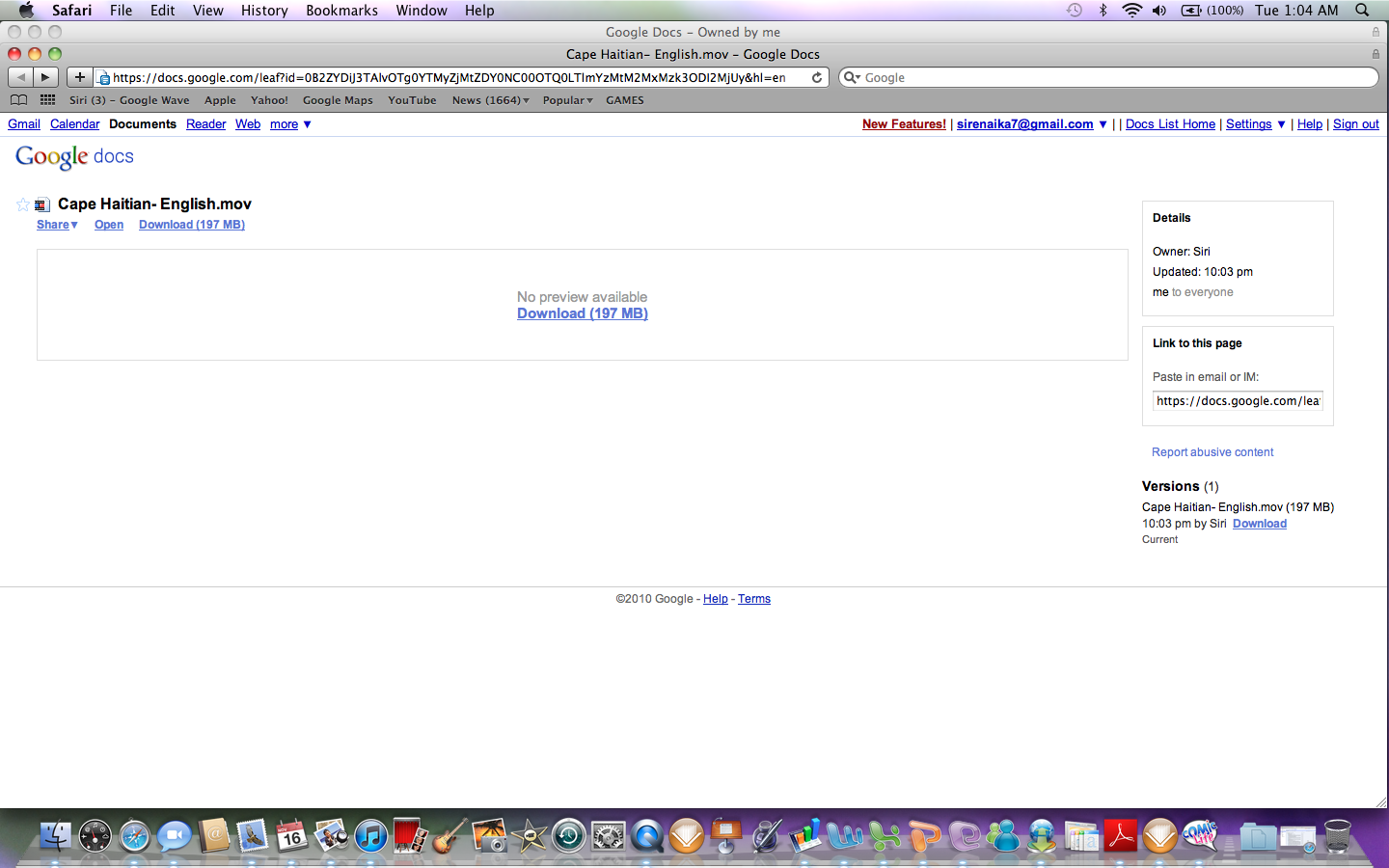Go to Docs List Home
This screenshot has height=868, width=1389.
(x=1170, y=124)
